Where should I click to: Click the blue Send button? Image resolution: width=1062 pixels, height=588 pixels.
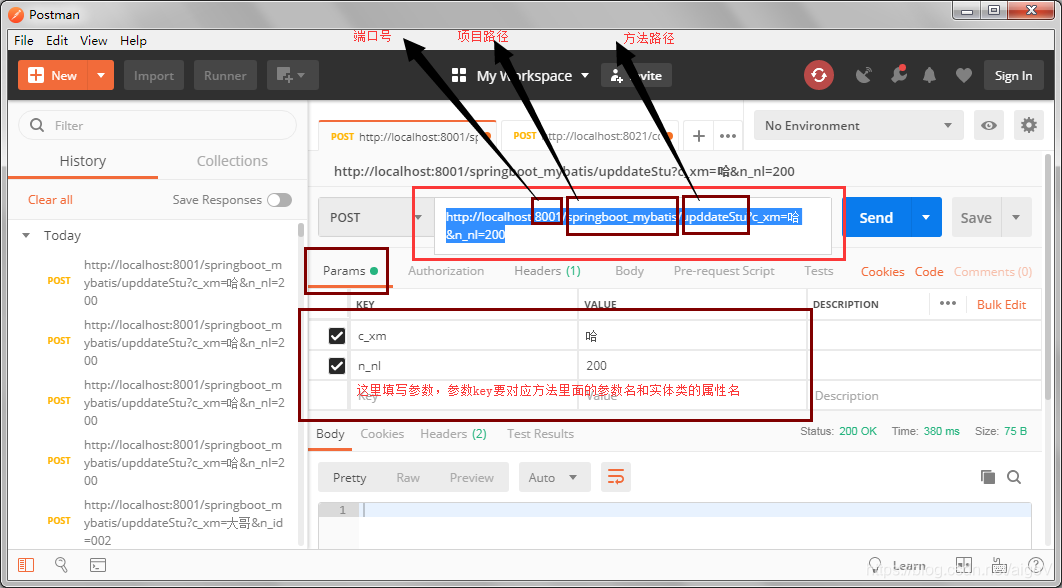click(x=876, y=217)
